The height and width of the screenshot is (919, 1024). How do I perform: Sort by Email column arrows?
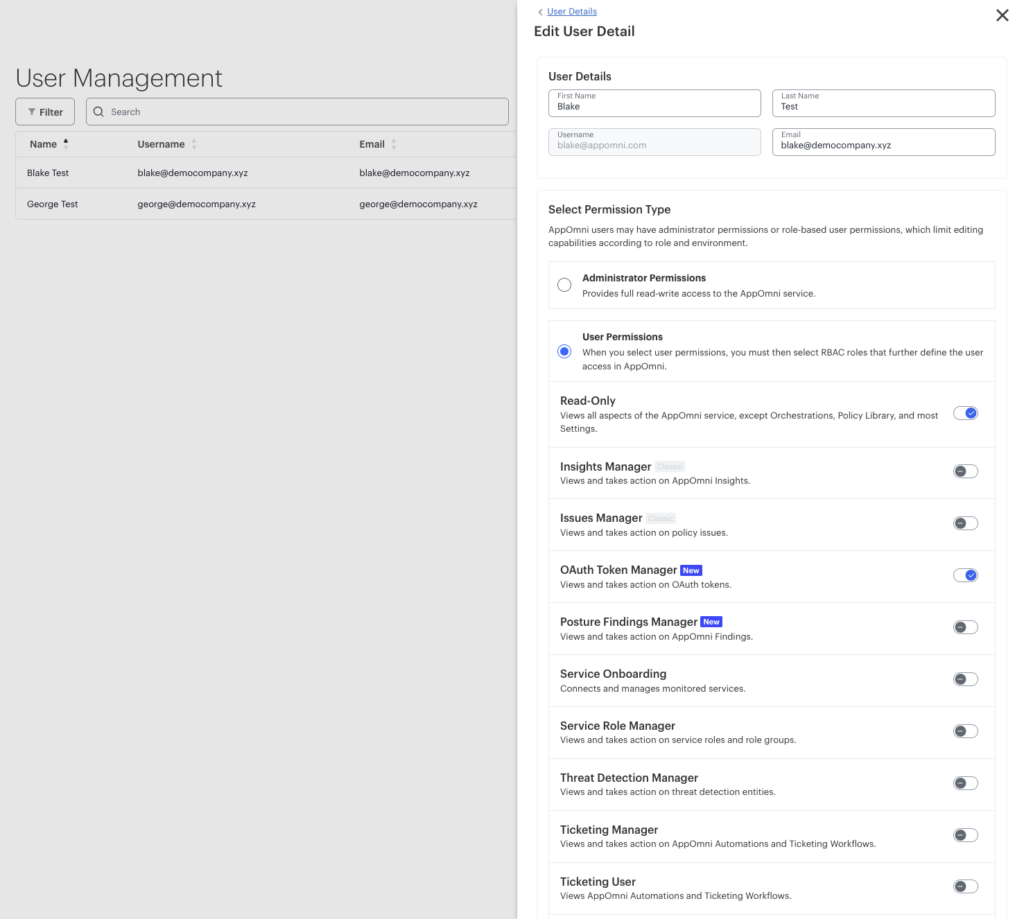pos(394,144)
